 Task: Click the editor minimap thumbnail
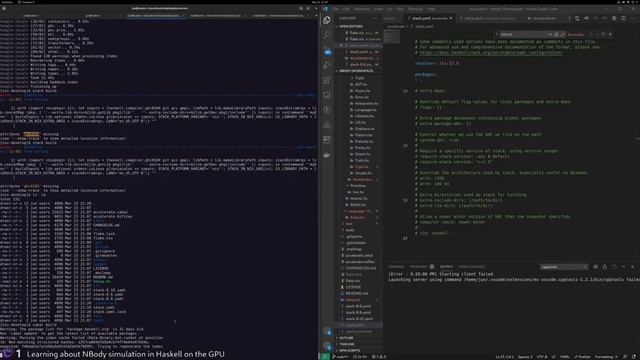tap(392, 37)
